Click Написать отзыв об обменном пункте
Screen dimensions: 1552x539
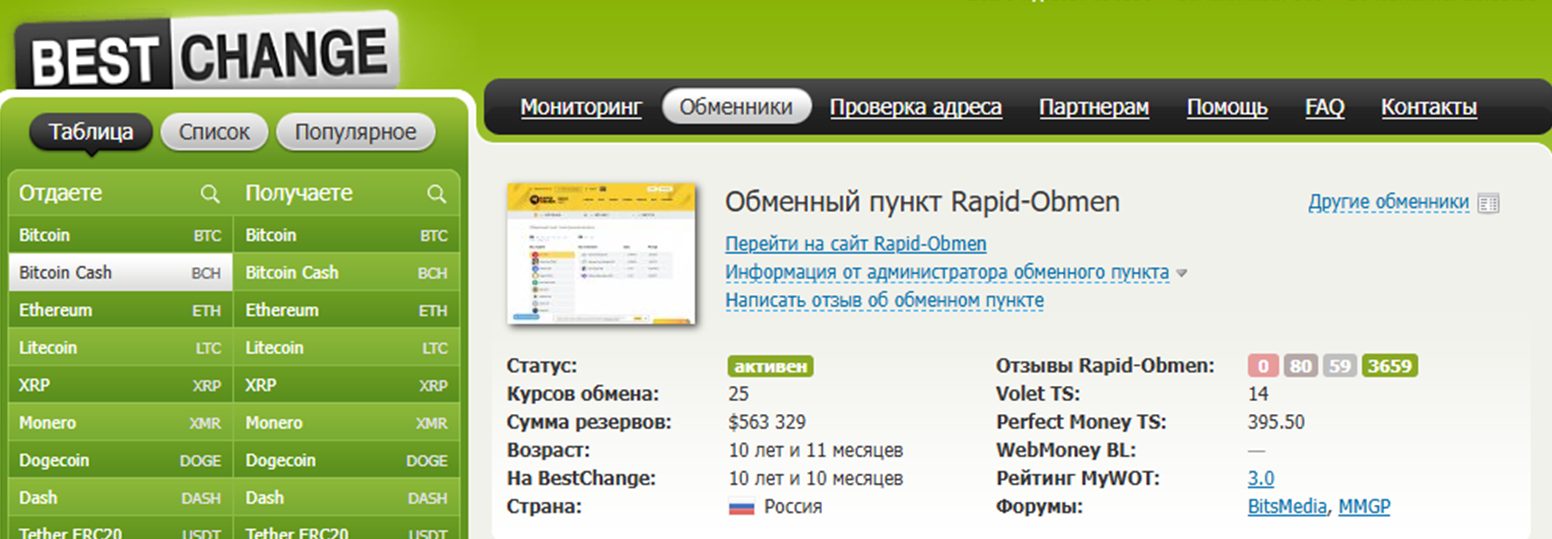[x=885, y=300]
